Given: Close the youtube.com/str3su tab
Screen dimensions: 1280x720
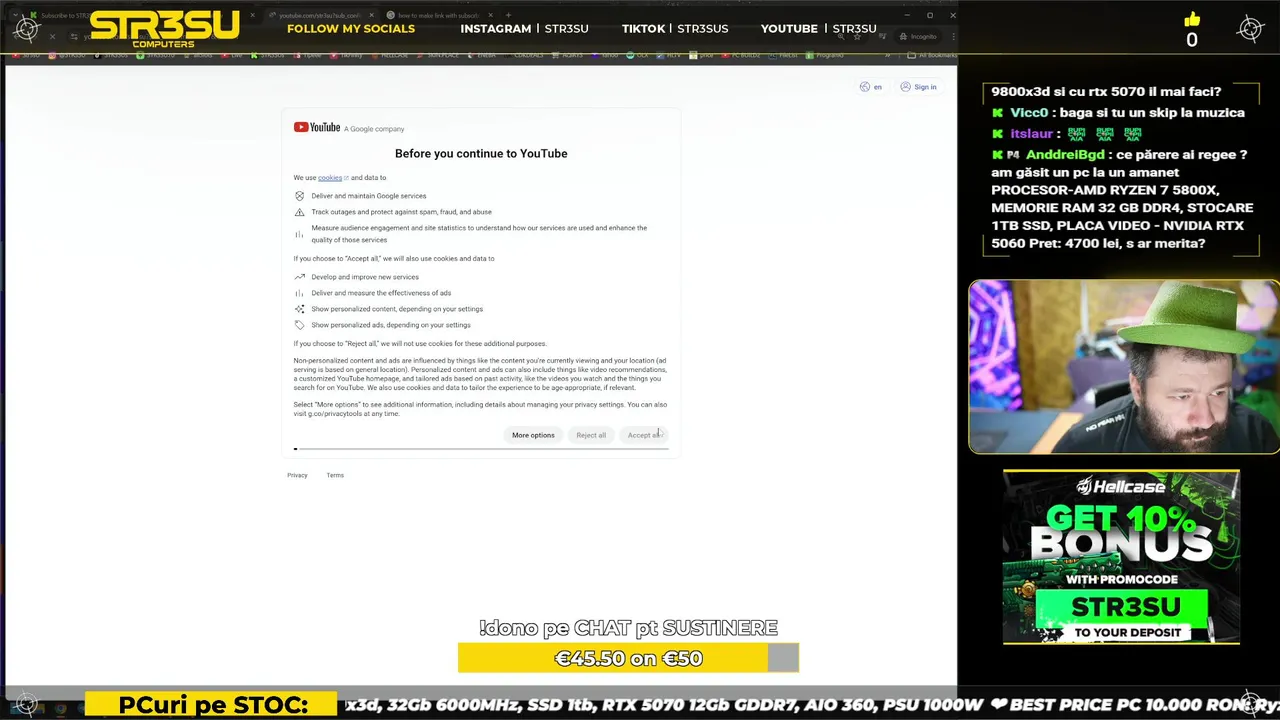Looking at the screenshot, I should click(x=372, y=16).
